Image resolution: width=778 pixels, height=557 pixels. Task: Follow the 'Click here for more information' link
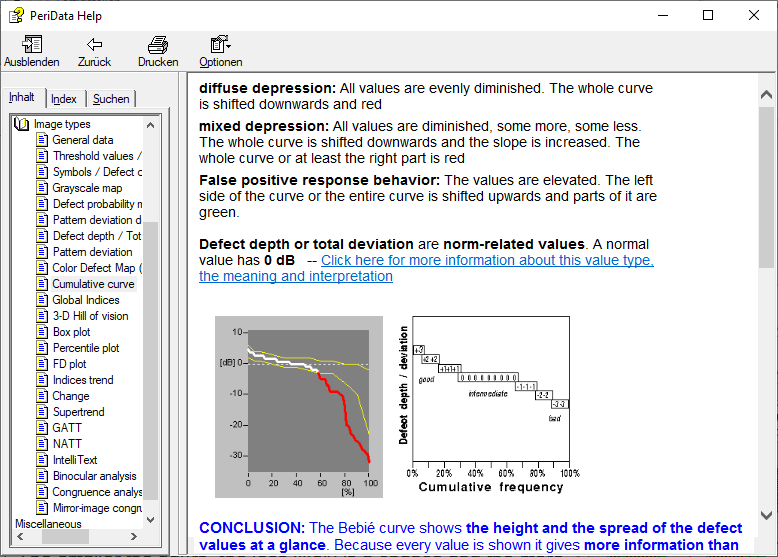pos(426,268)
